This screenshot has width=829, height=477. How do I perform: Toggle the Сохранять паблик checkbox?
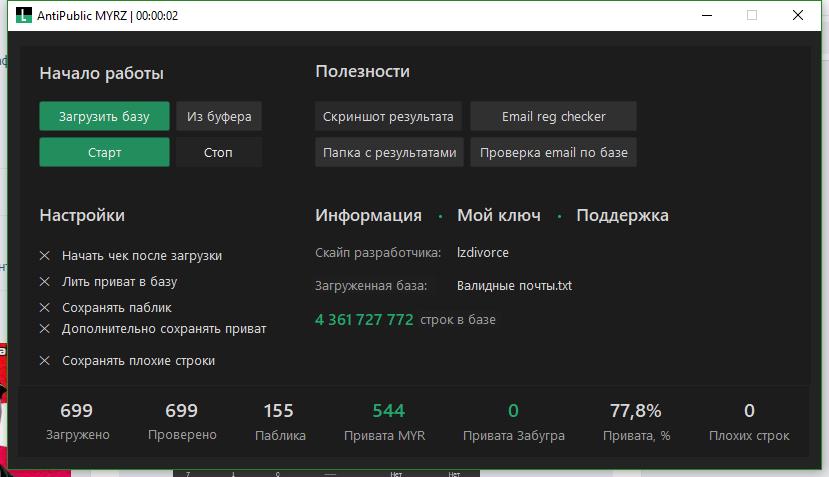[x=44, y=308]
